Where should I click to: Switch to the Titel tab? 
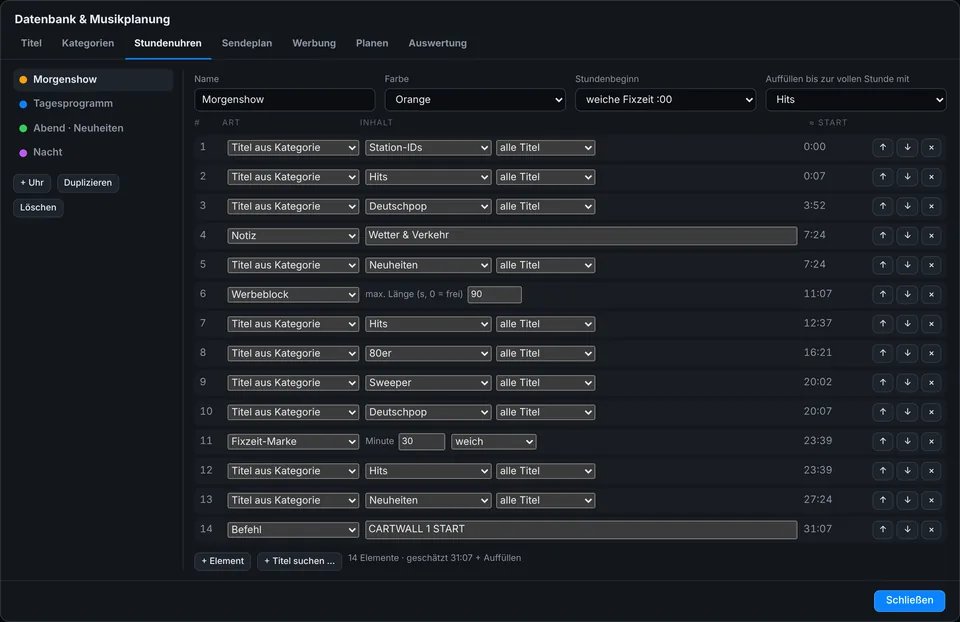[31, 43]
